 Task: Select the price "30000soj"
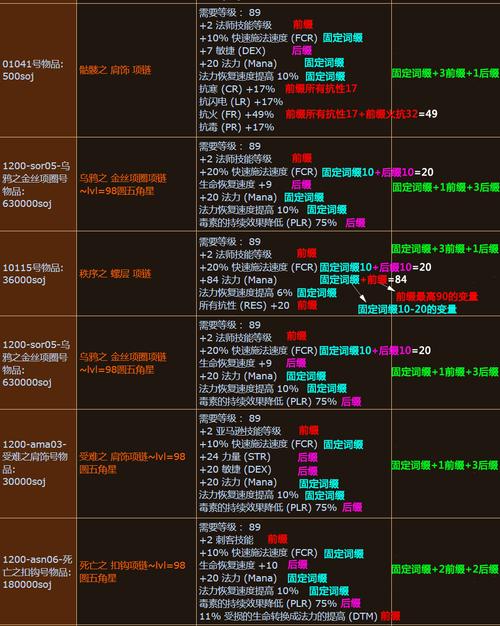pos(24,481)
